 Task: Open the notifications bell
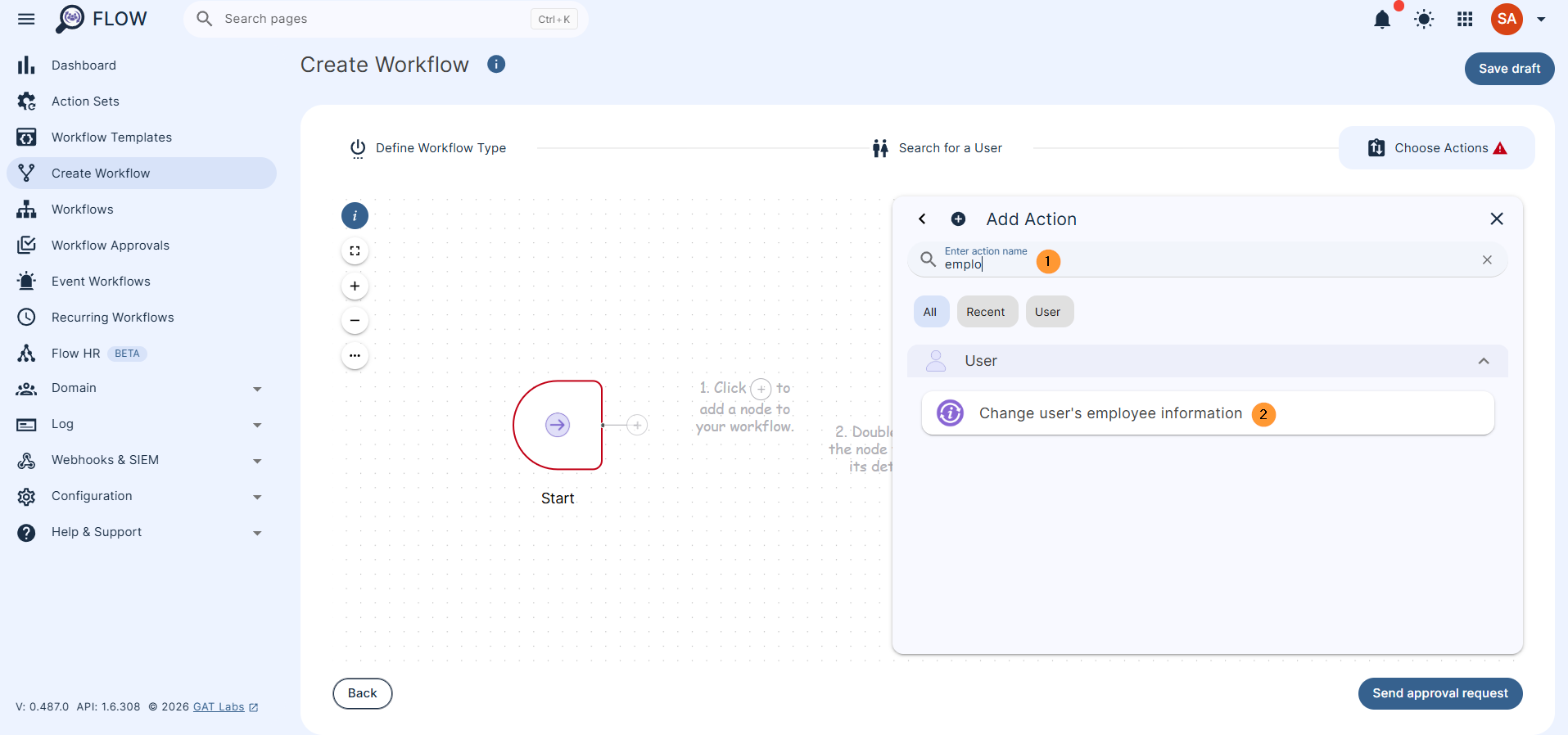tap(1382, 19)
